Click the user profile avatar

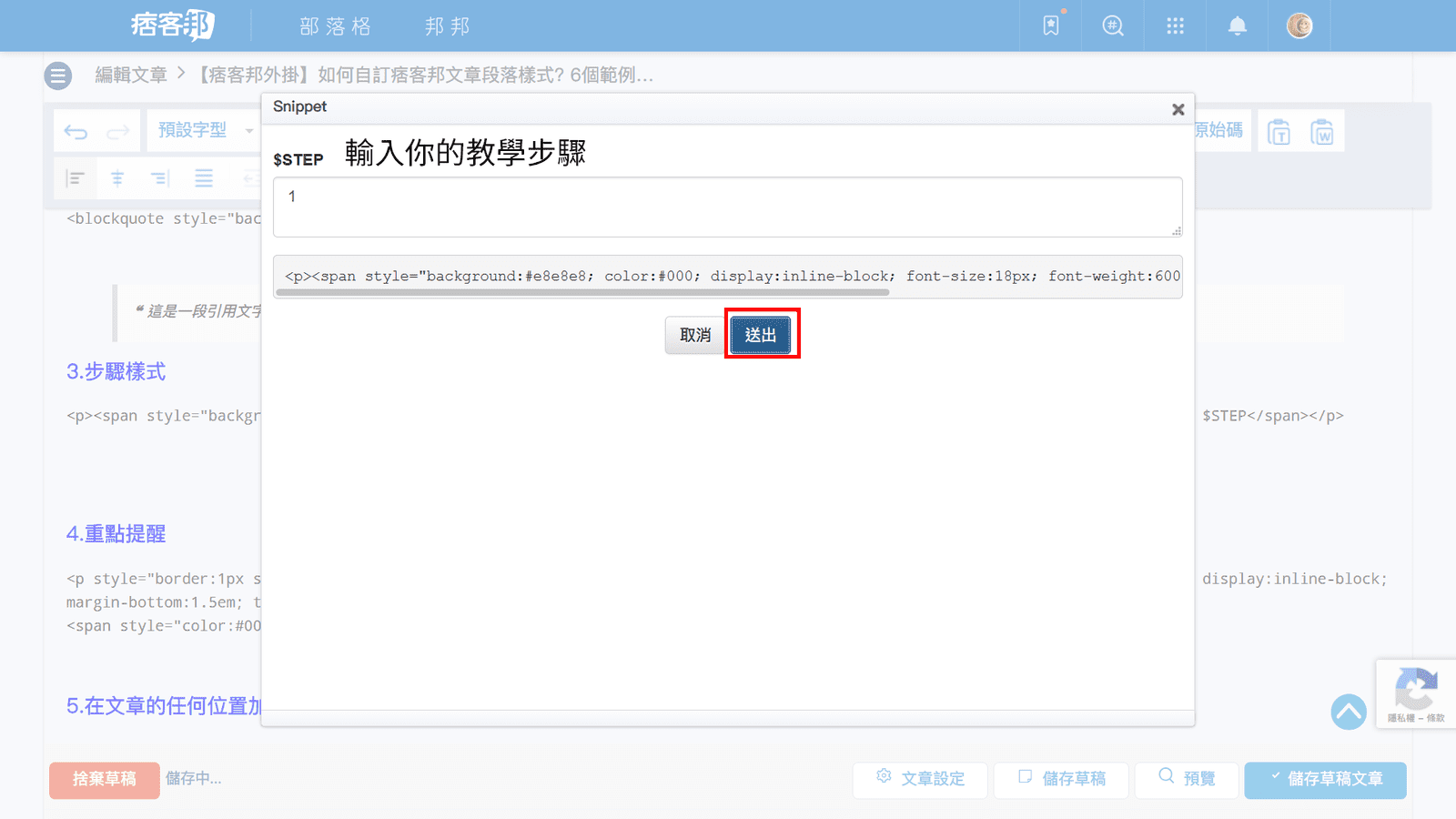[x=1299, y=25]
